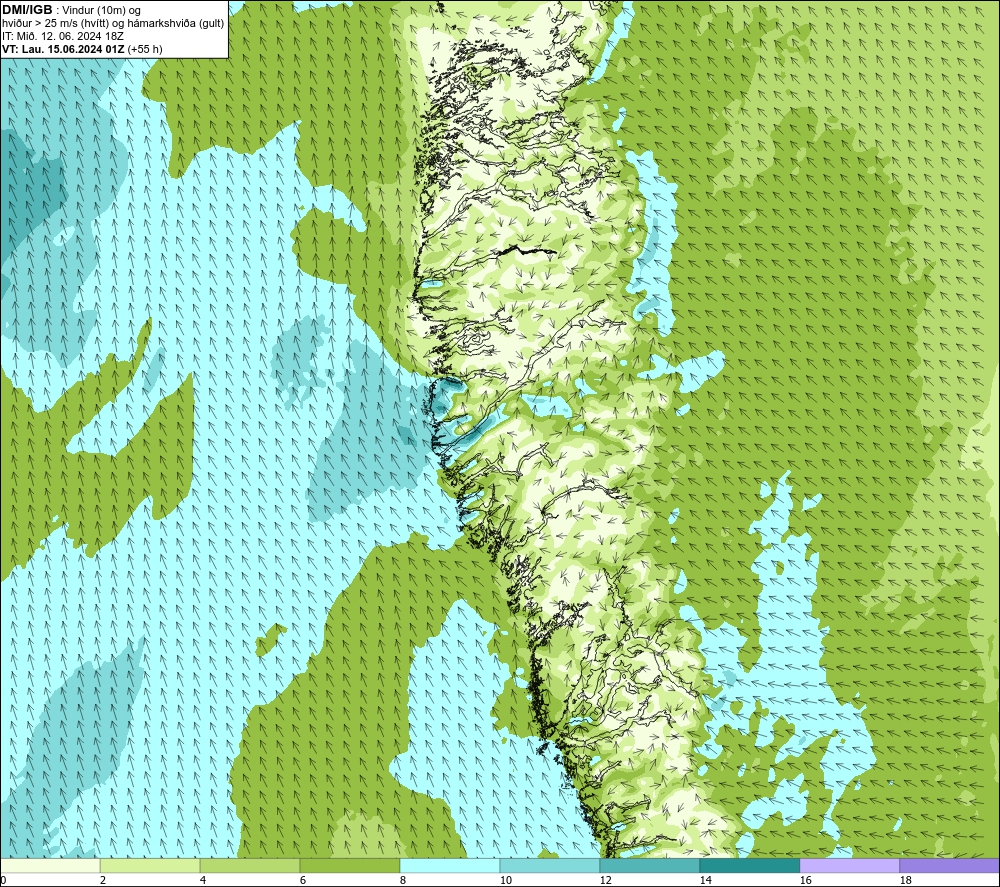Click the 'IT: Mið. 12. 06. 2024 18Z' line
1000x887 pixels.
coord(62,36)
